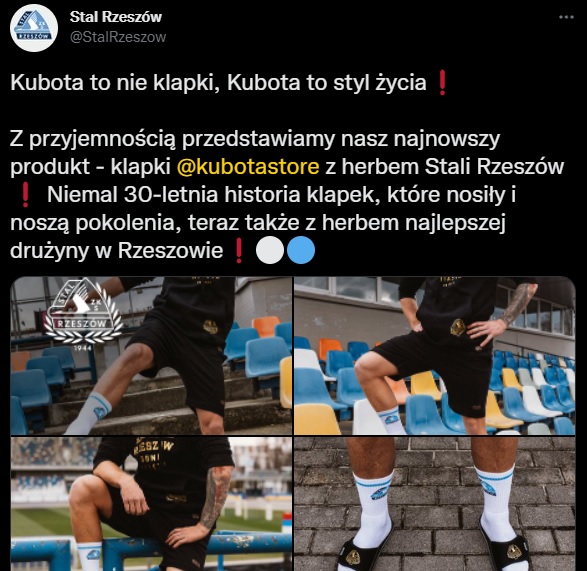Click the Stal Rzeszów crest watermark on photo
Image resolution: width=587 pixels, height=571 pixels.
[83, 315]
